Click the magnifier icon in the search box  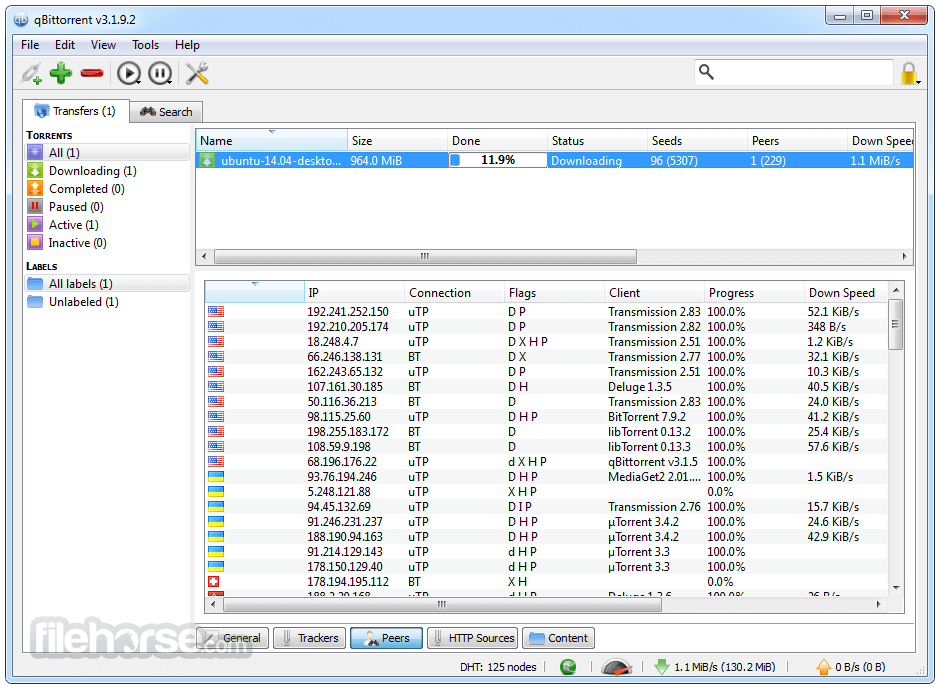pyautogui.click(x=707, y=72)
